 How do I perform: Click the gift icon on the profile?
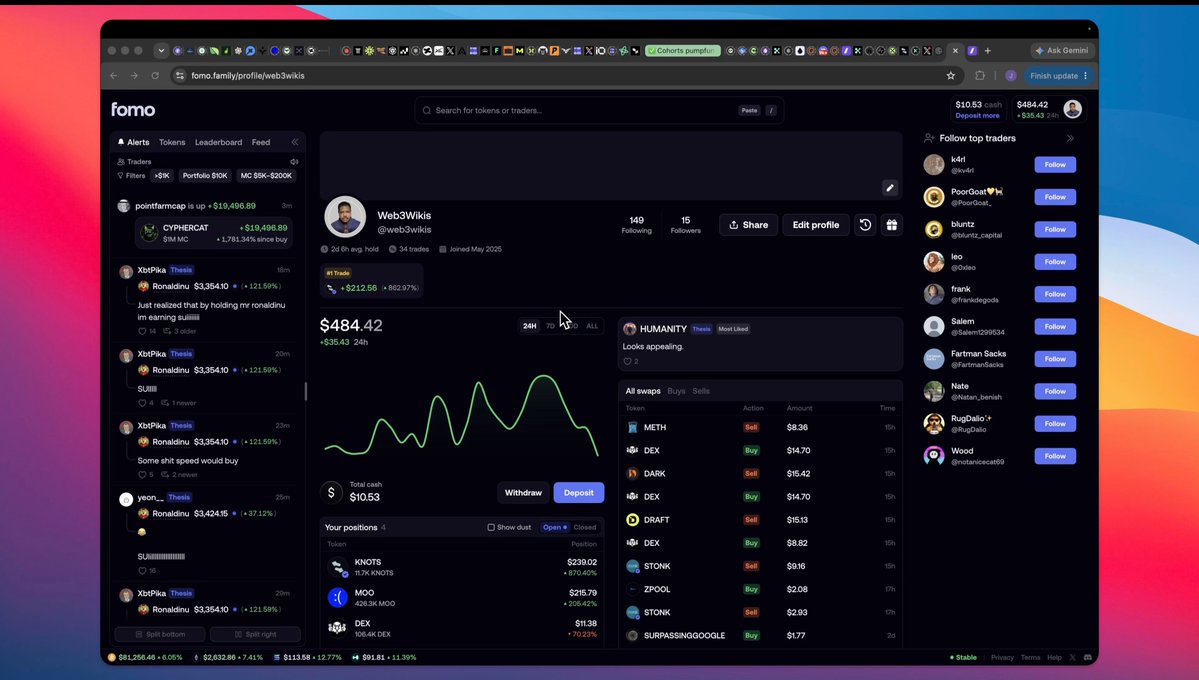coord(892,225)
